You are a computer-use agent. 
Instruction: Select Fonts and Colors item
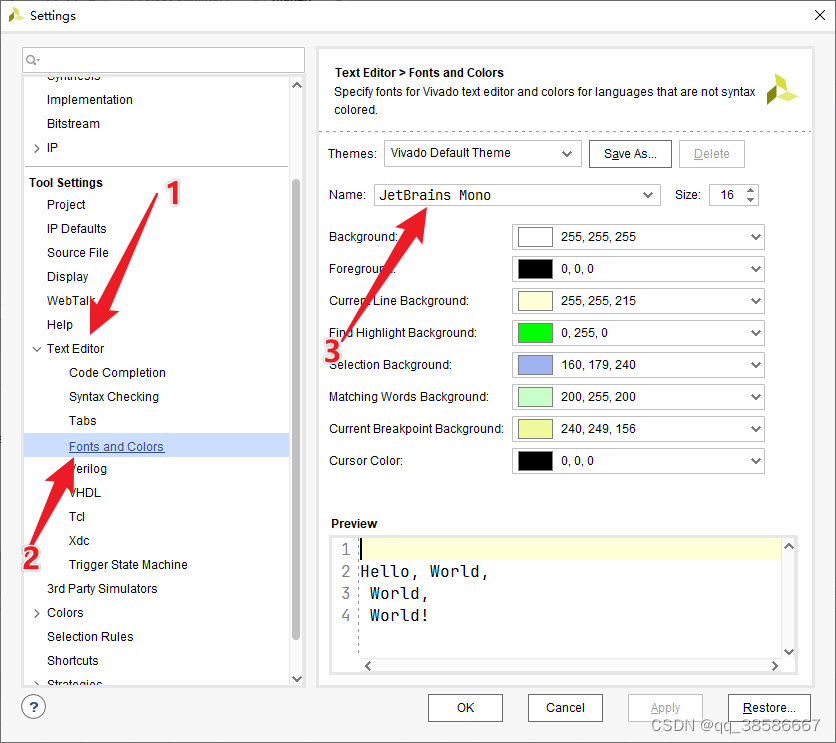click(116, 446)
